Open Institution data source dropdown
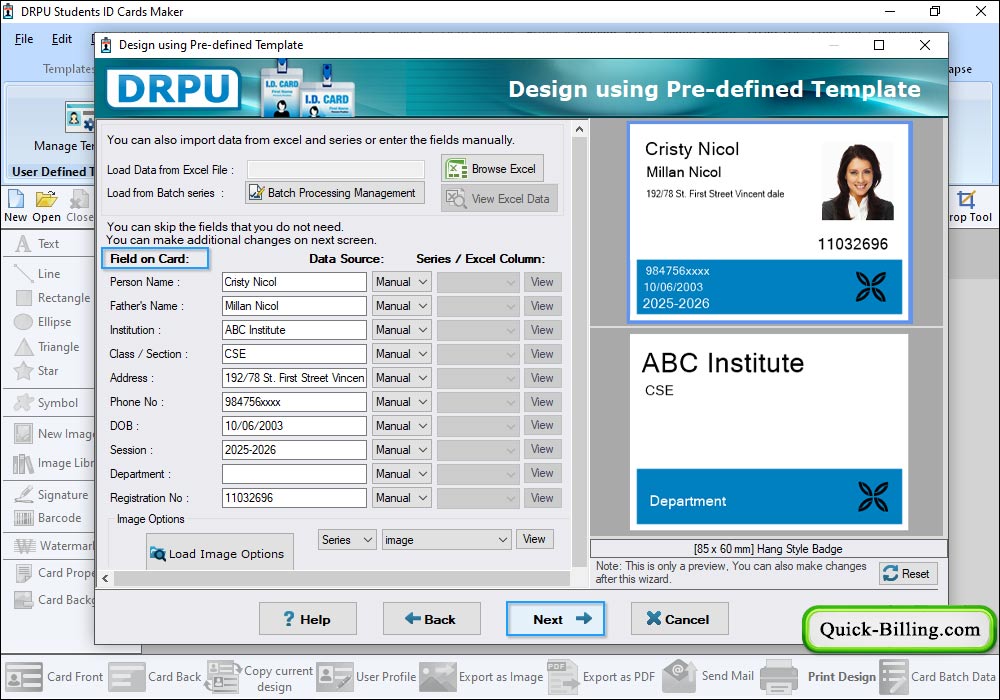 click(401, 330)
